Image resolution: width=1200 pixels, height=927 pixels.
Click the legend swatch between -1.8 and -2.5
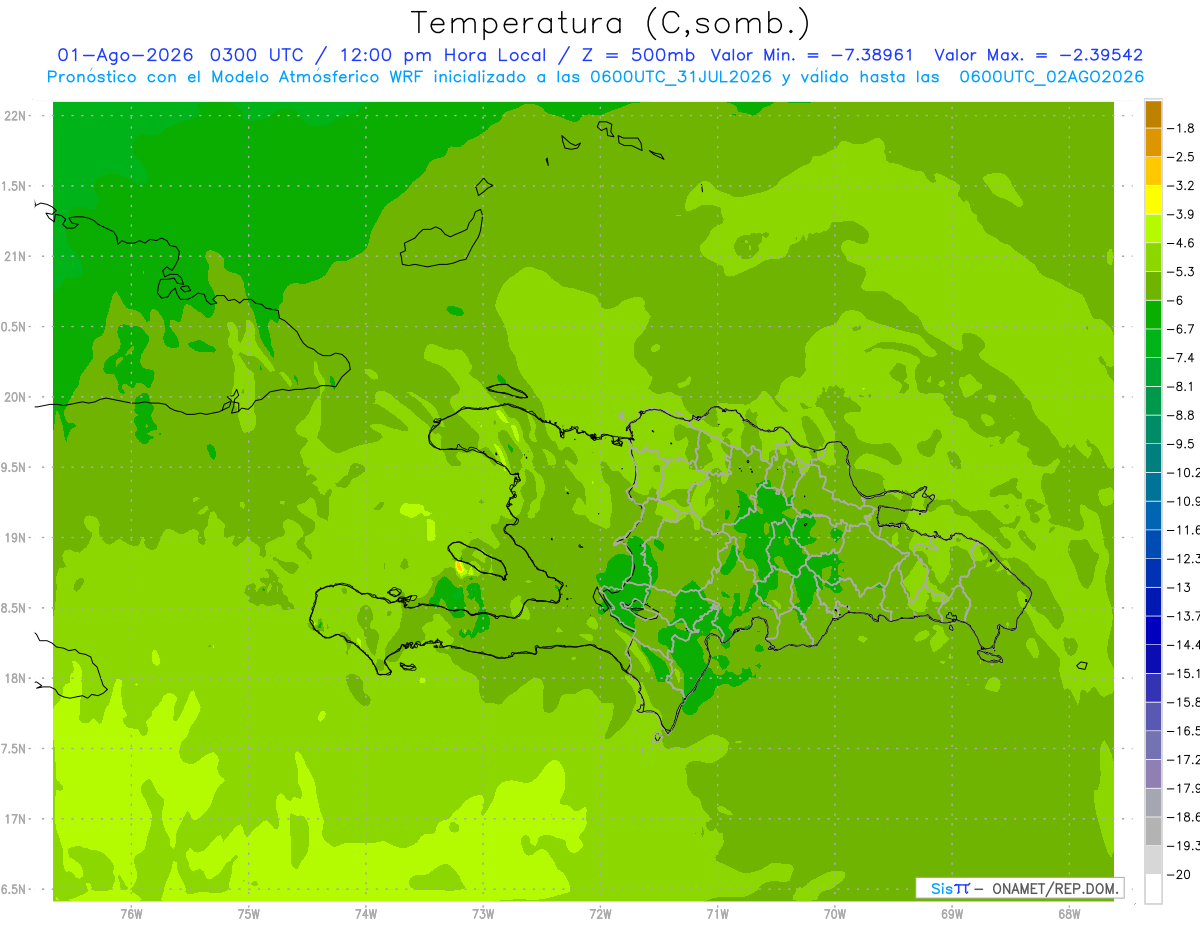pos(1153,143)
